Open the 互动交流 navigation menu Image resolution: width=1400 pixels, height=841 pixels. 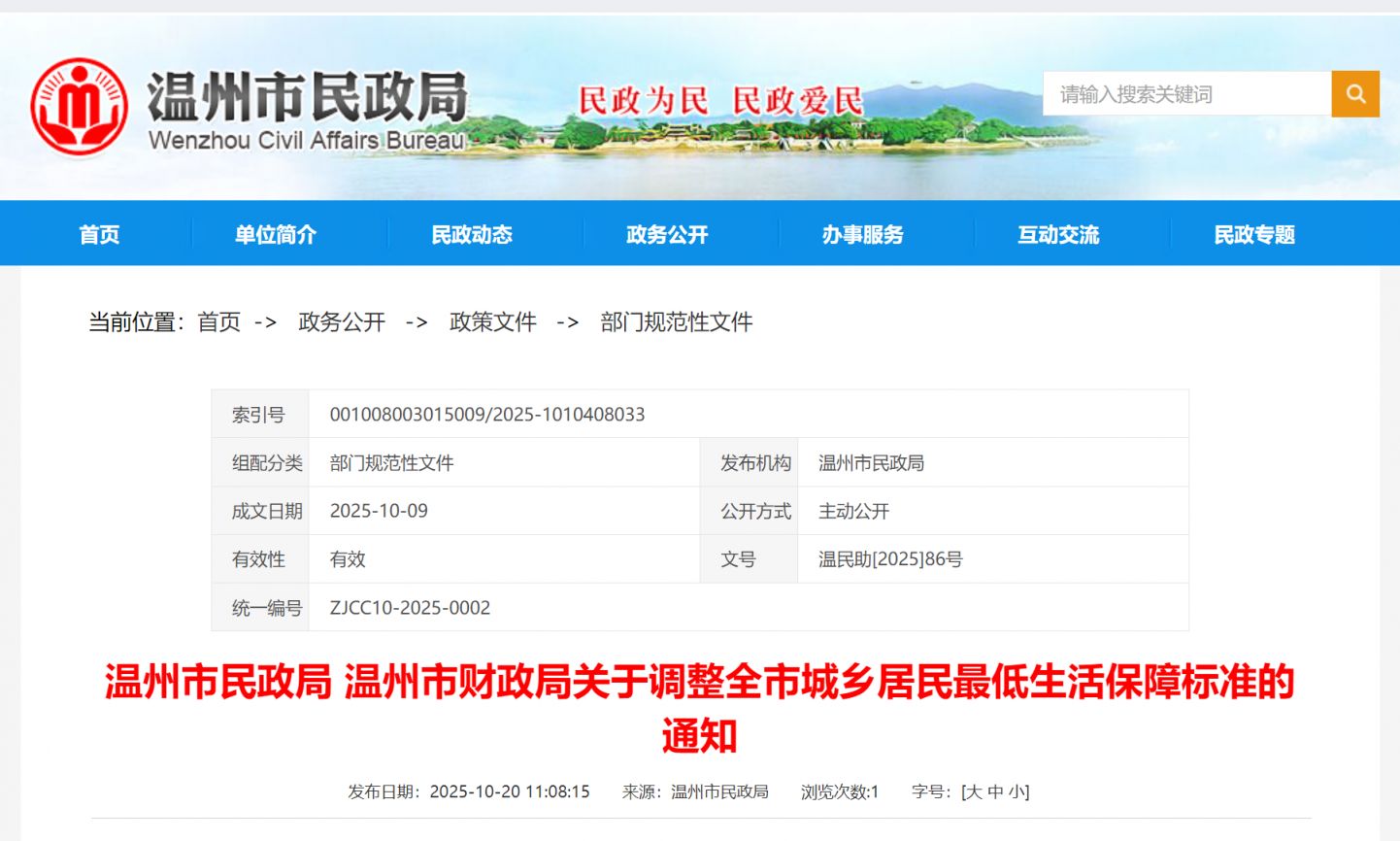(x=1057, y=234)
